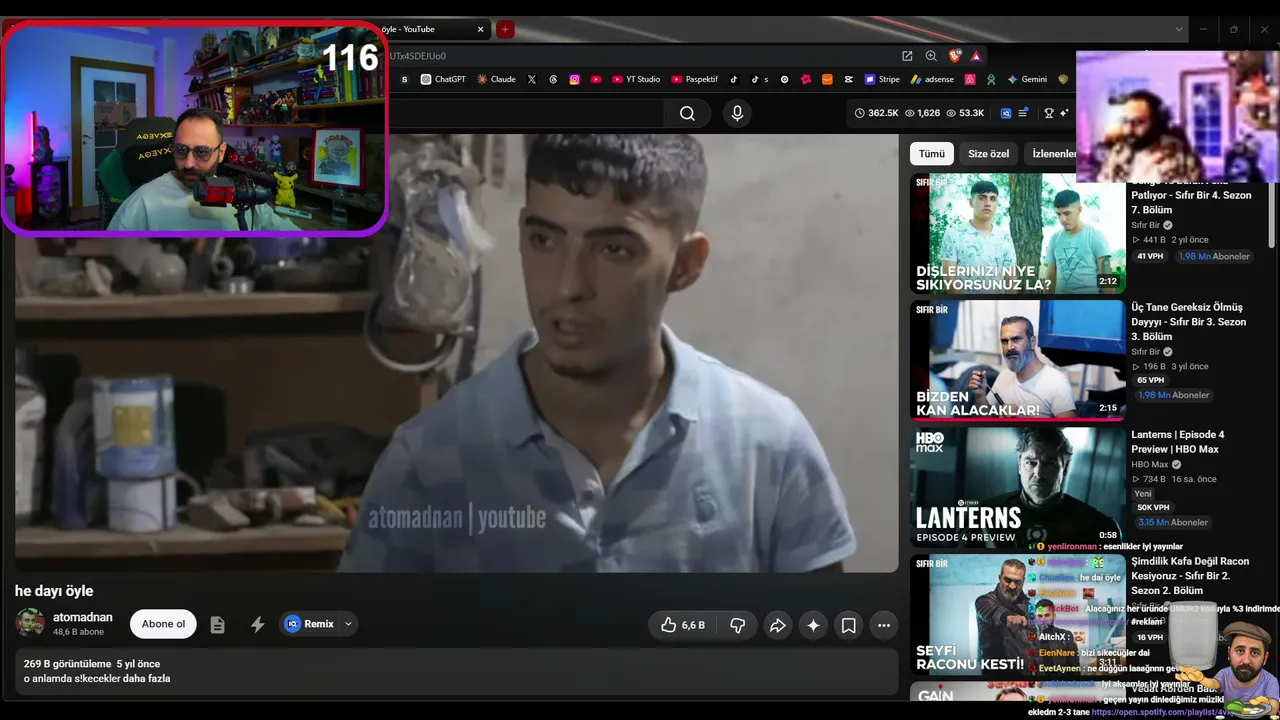This screenshot has height=720, width=1280.
Task: Open 'Lanterns | Episode 4 Preview | HBO Max' title
Action: click(1178, 442)
